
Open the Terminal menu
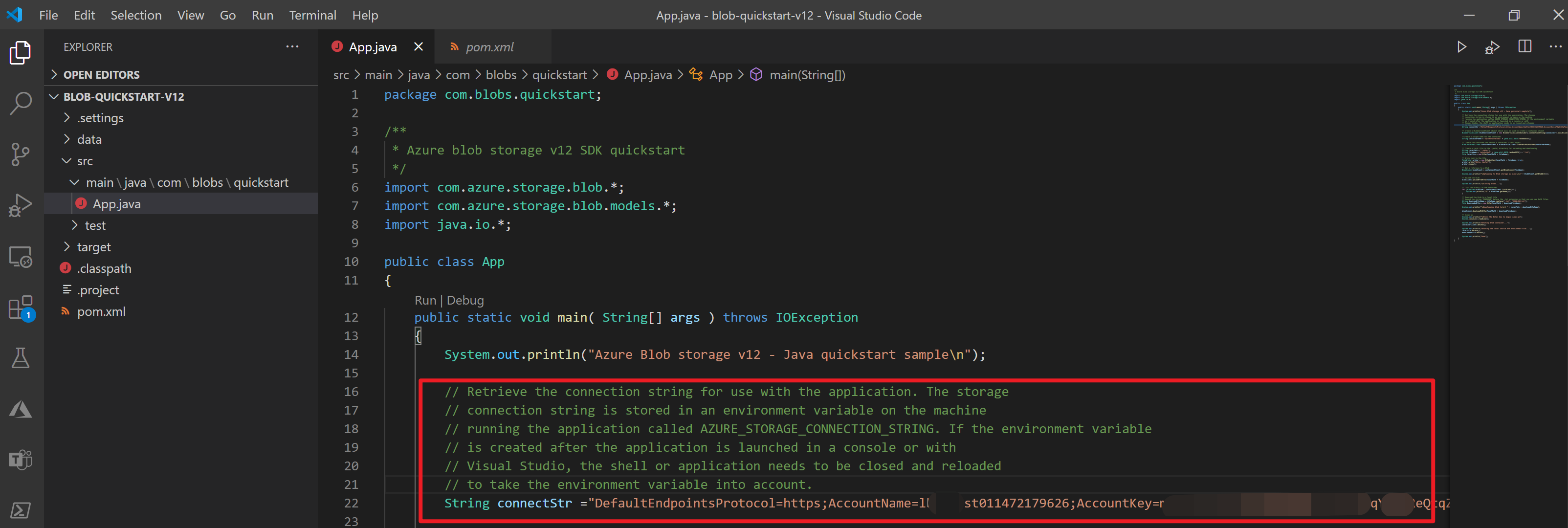pos(312,15)
